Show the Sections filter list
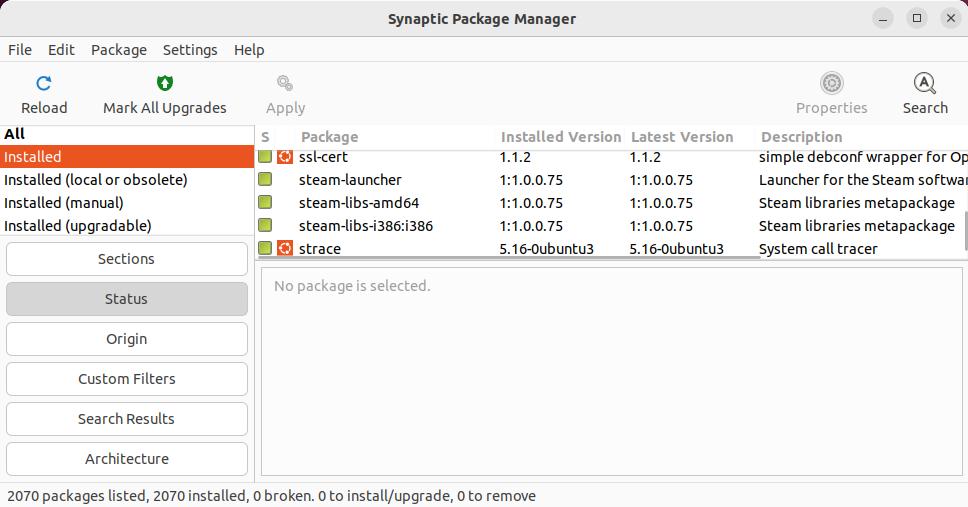This screenshot has height=507, width=968. pyautogui.click(x=127, y=259)
